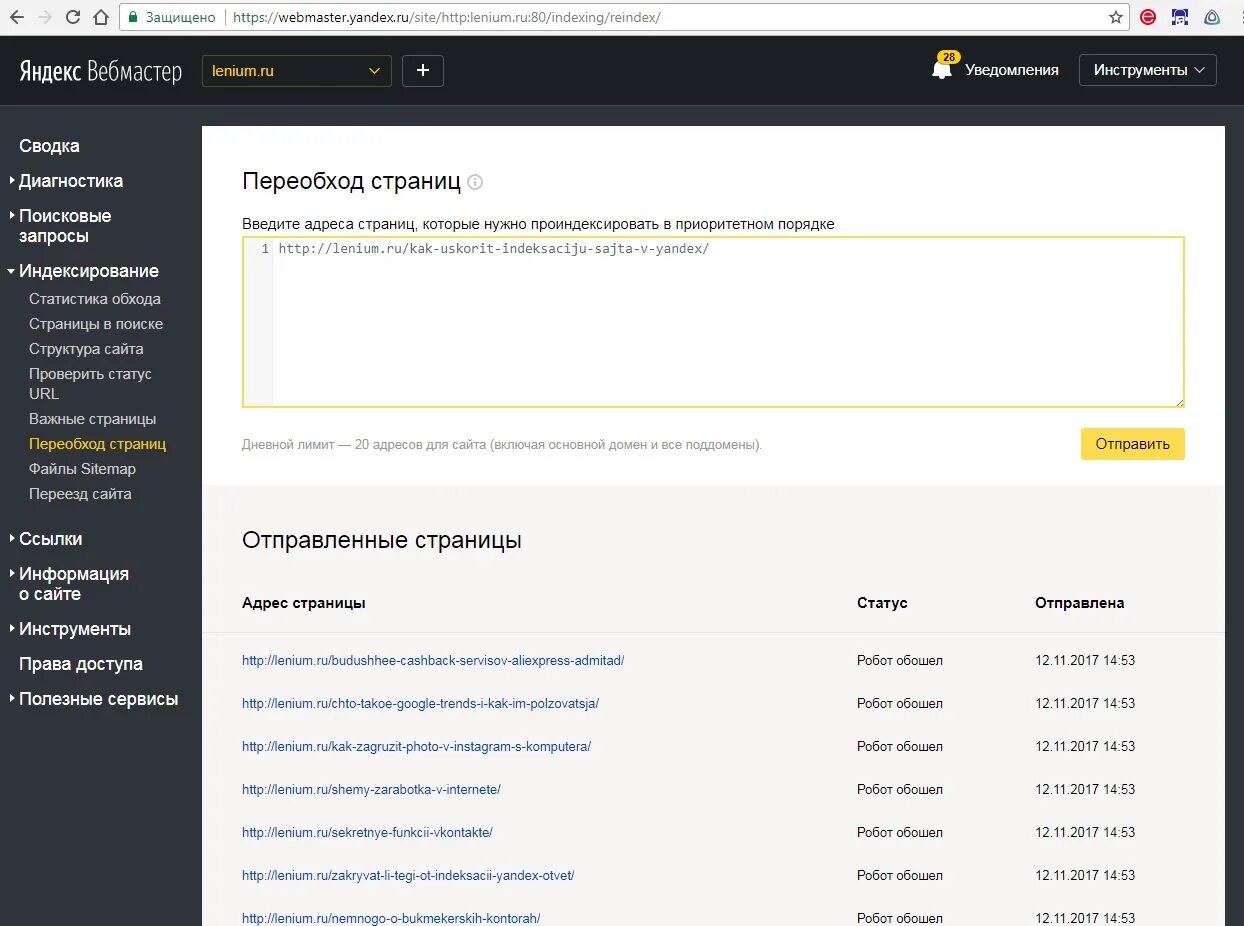Open nemnogo-o-bukmekerskih-kontorah link

pos(391,918)
